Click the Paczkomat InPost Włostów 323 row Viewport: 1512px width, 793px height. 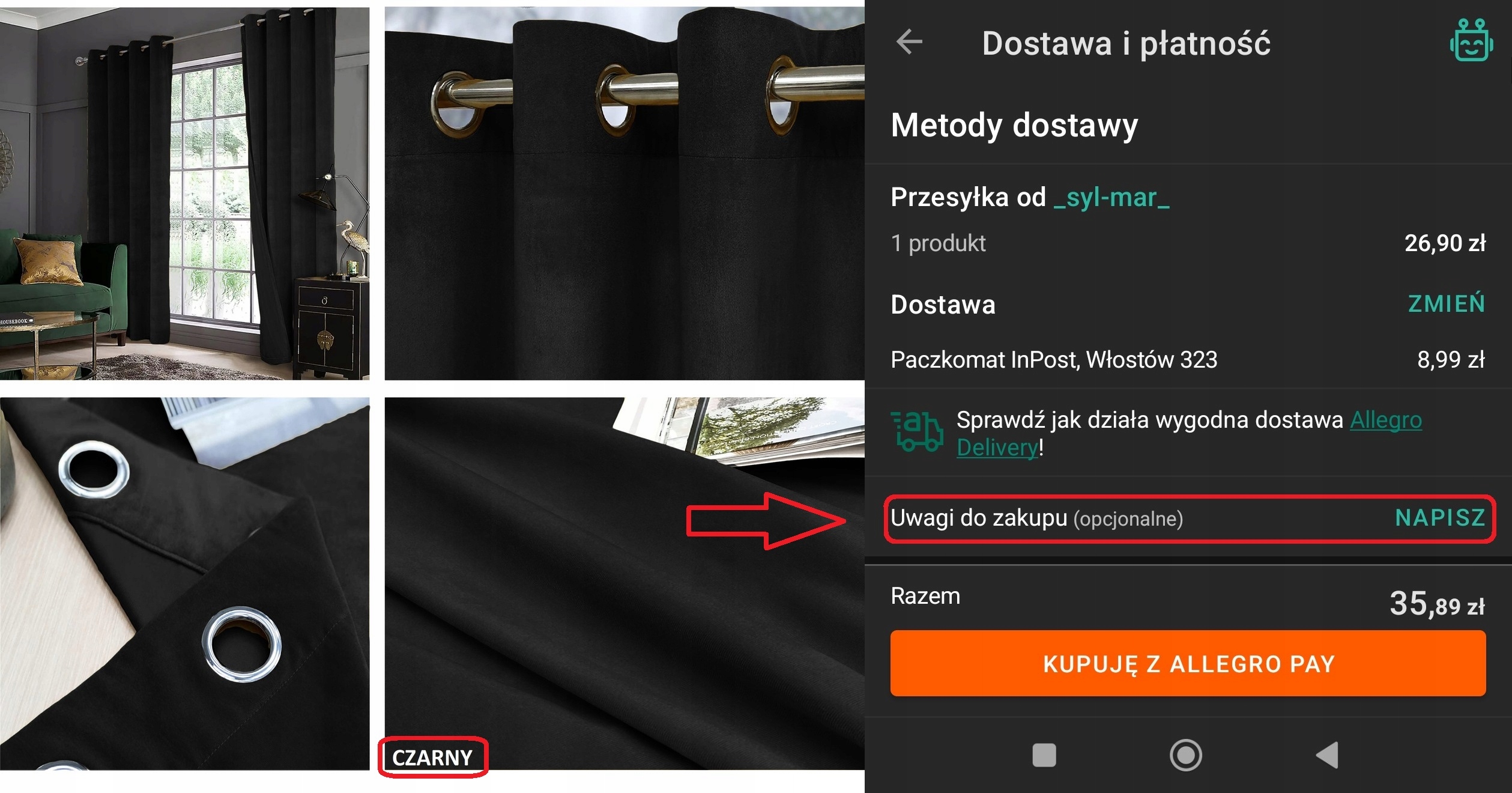click(x=1188, y=360)
